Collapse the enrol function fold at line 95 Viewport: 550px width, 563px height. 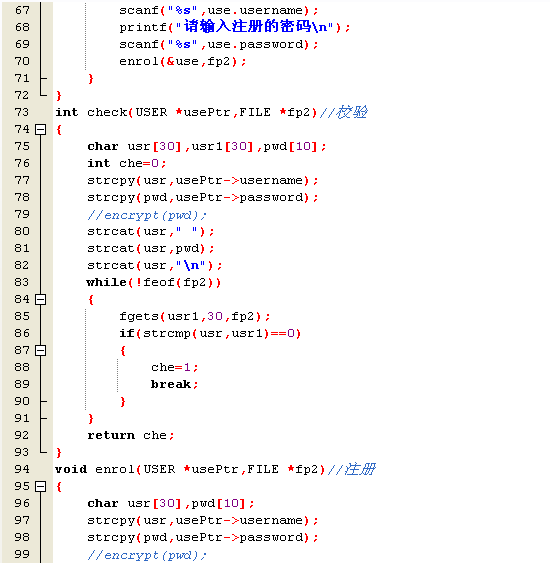click(x=41, y=486)
